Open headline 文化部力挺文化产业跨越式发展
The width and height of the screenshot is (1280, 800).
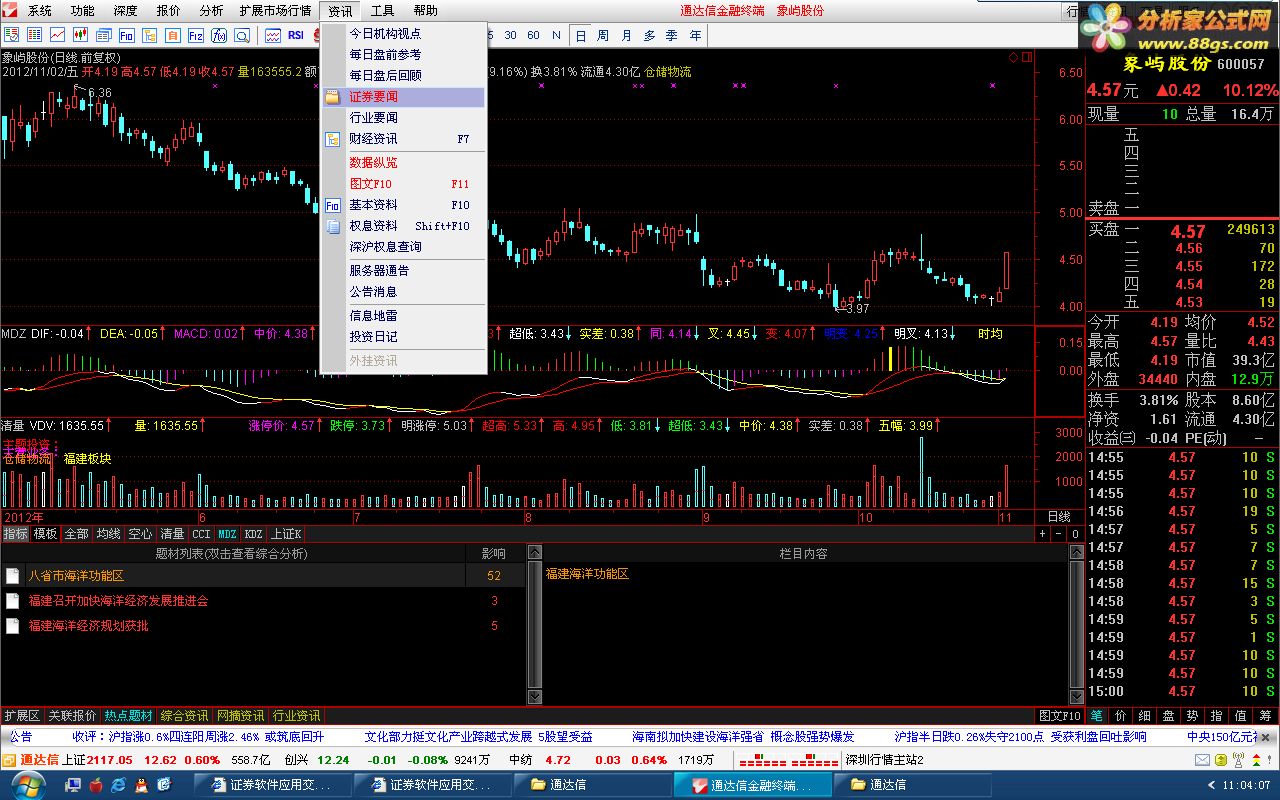point(448,737)
